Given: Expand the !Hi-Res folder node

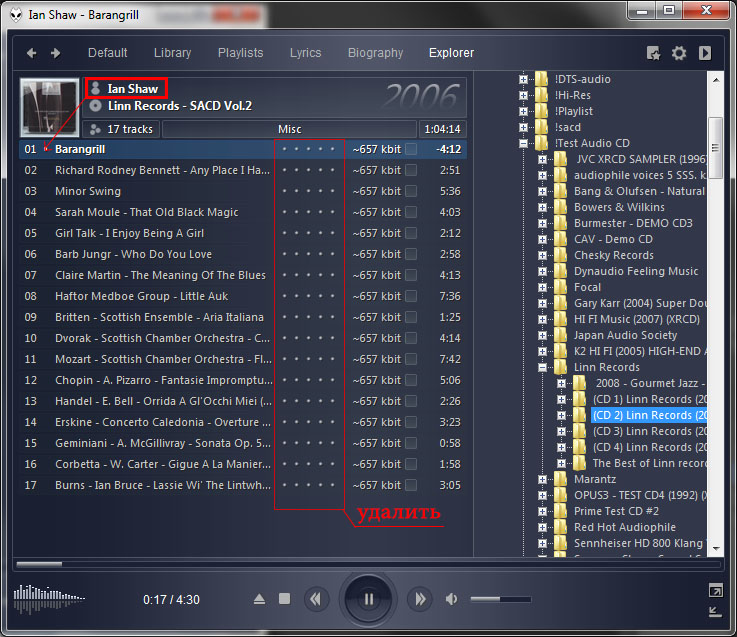Looking at the screenshot, I should pyautogui.click(x=524, y=95).
